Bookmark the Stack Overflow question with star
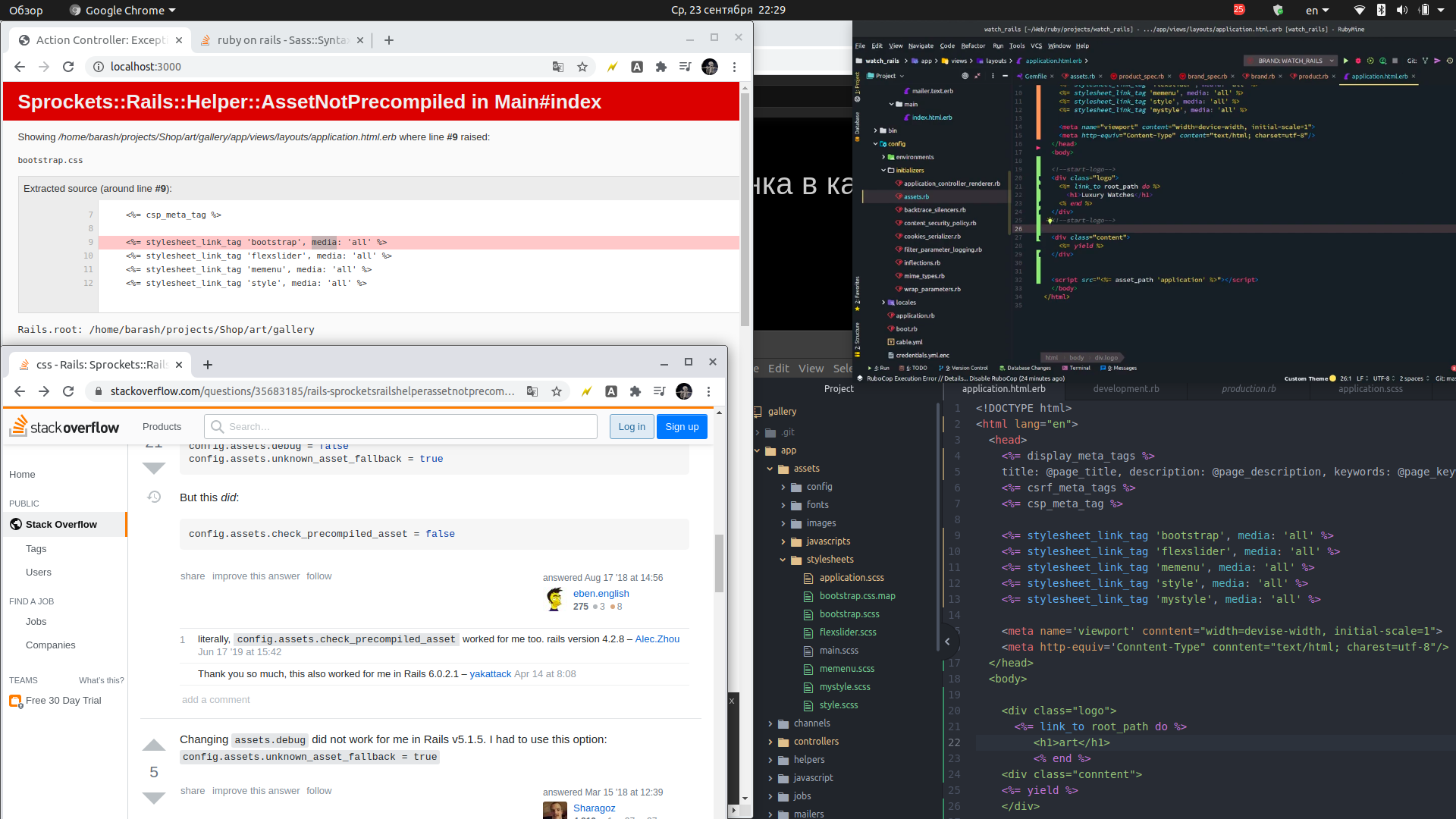The image size is (1456, 819). point(557,391)
